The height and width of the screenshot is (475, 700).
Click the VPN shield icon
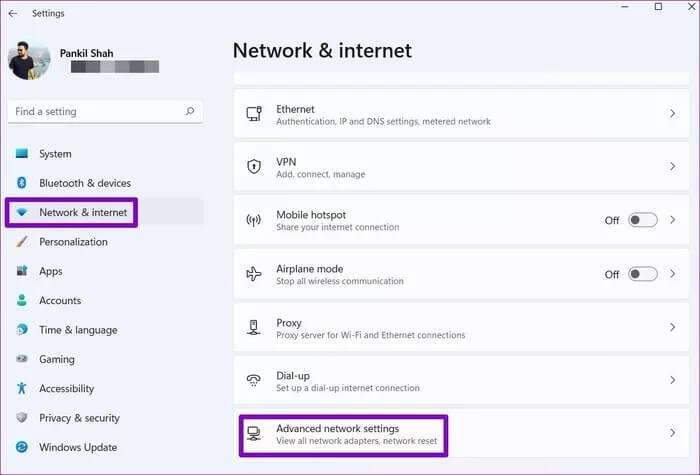[x=254, y=167]
